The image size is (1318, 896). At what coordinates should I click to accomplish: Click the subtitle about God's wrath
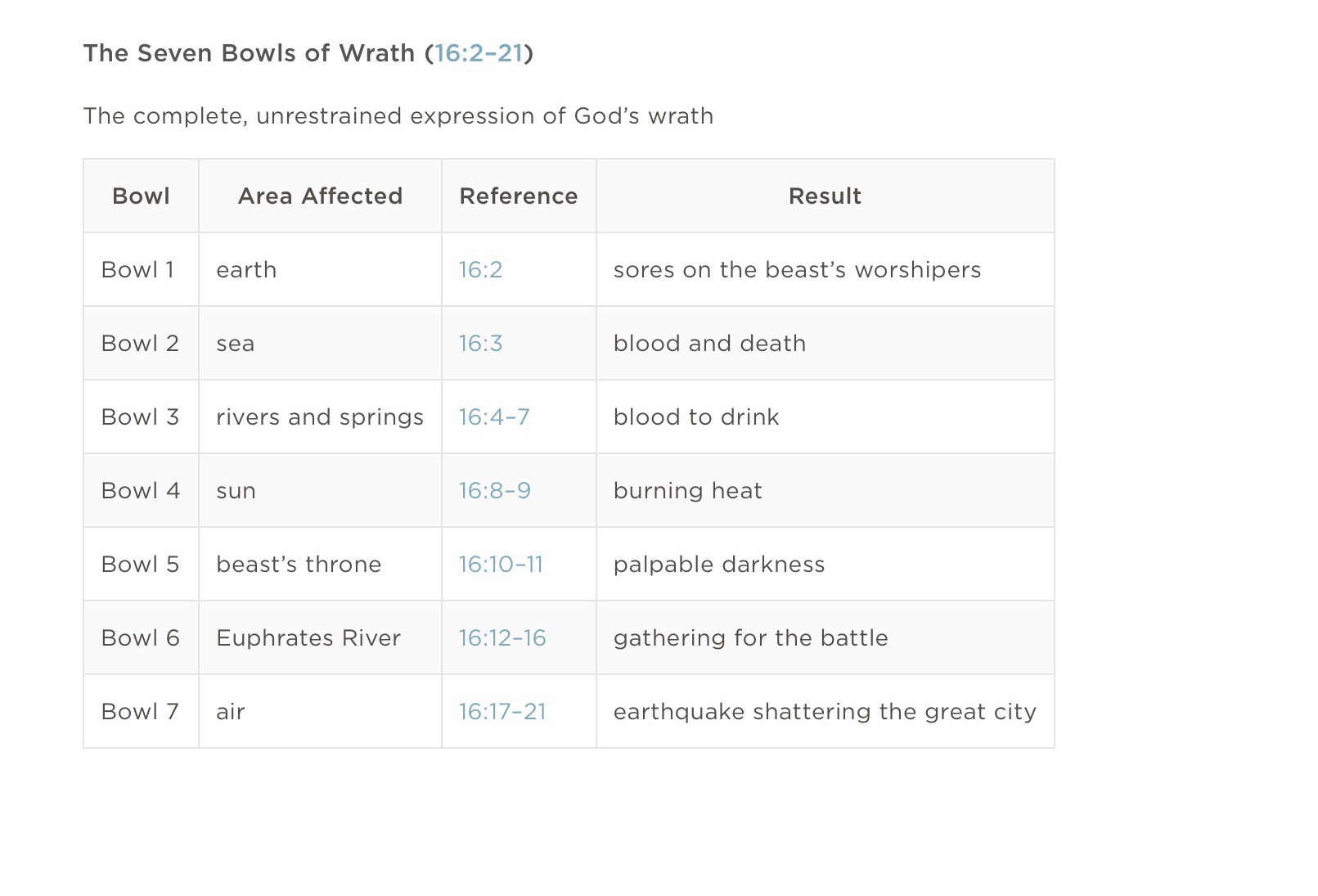(x=398, y=116)
